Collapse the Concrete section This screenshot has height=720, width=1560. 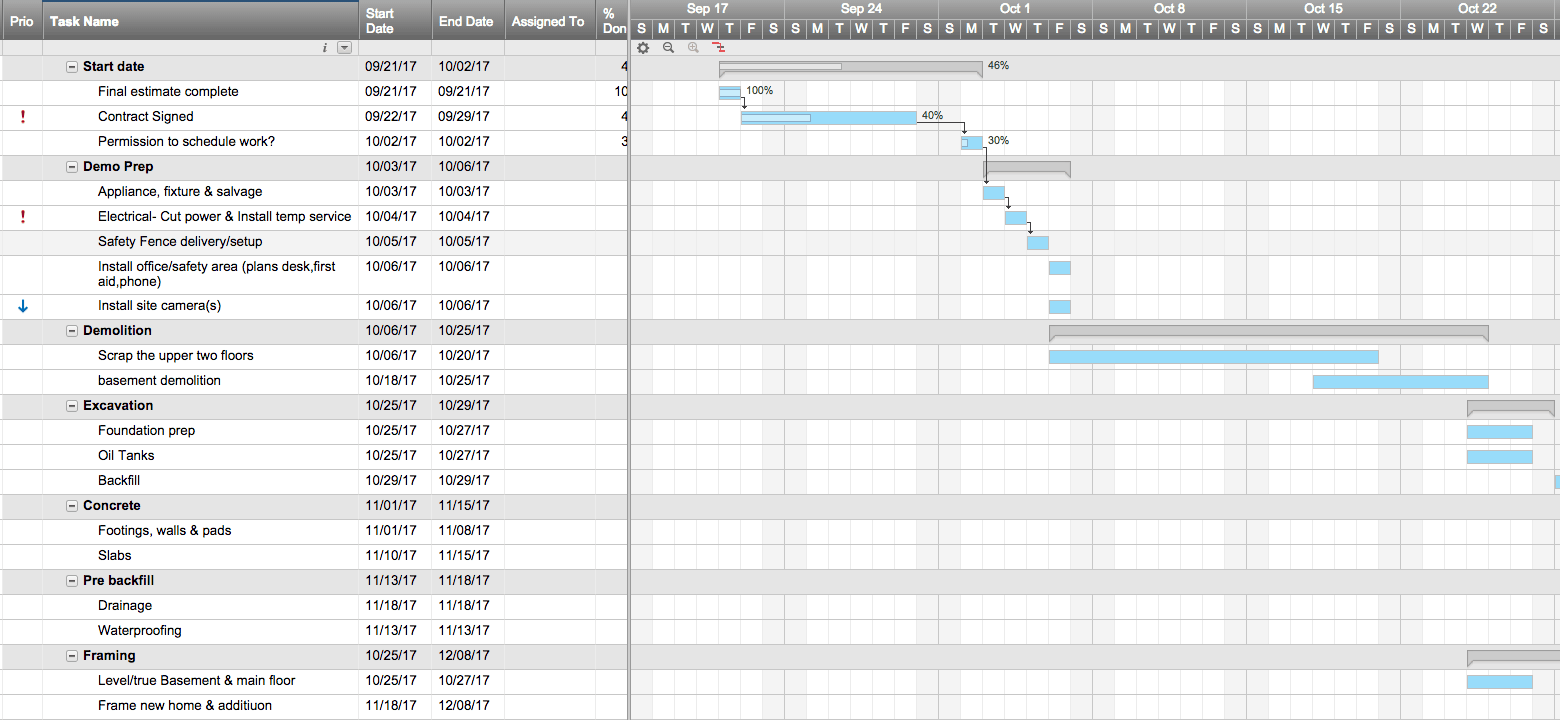click(72, 506)
